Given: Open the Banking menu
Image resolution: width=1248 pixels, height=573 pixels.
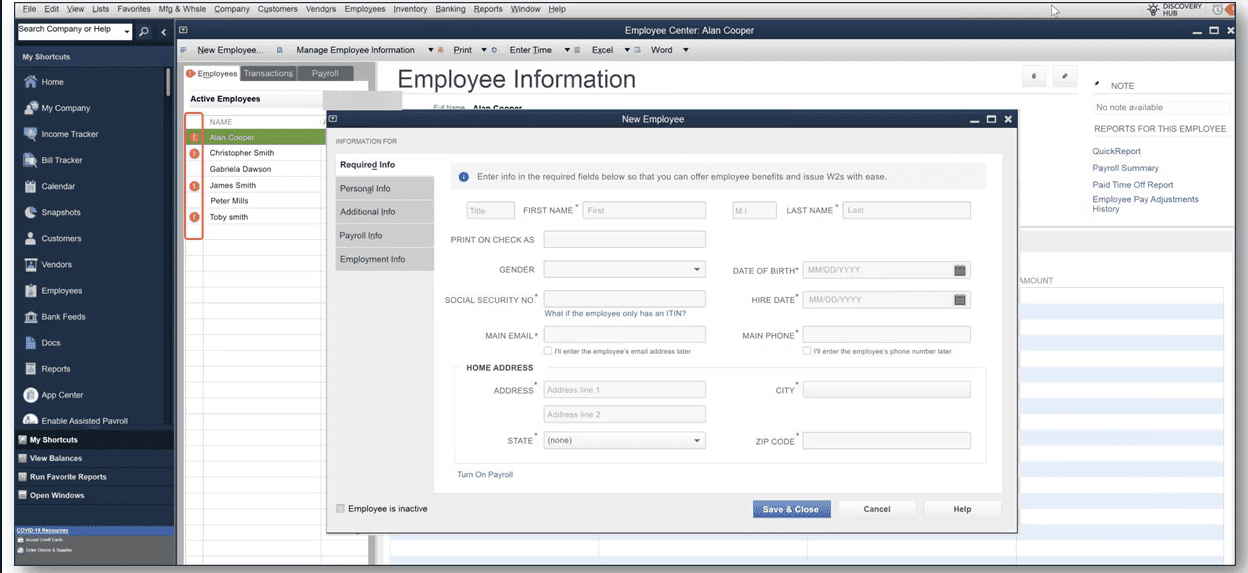Looking at the screenshot, I should (450, 9).
